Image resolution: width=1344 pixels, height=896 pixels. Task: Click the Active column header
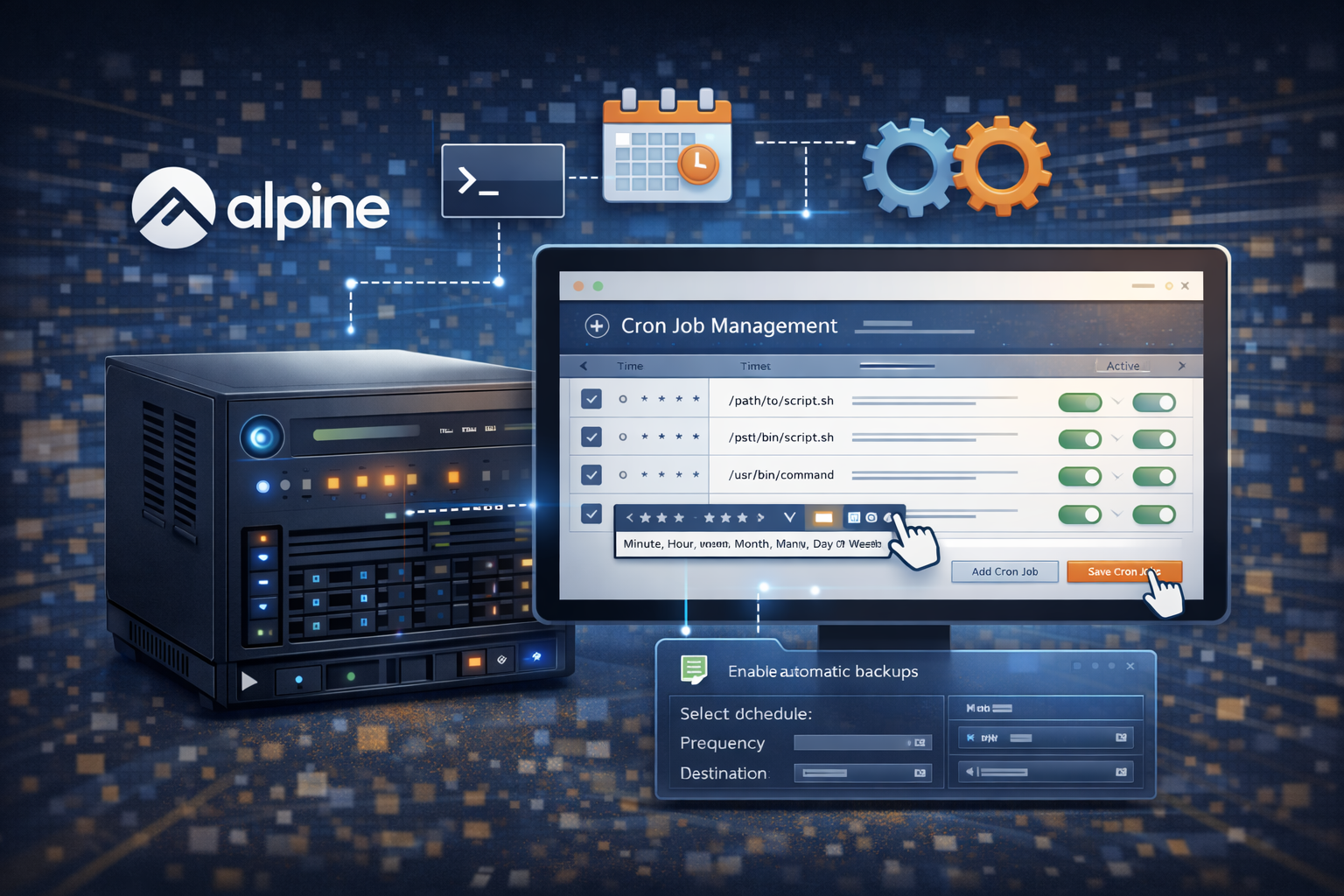1123,367
